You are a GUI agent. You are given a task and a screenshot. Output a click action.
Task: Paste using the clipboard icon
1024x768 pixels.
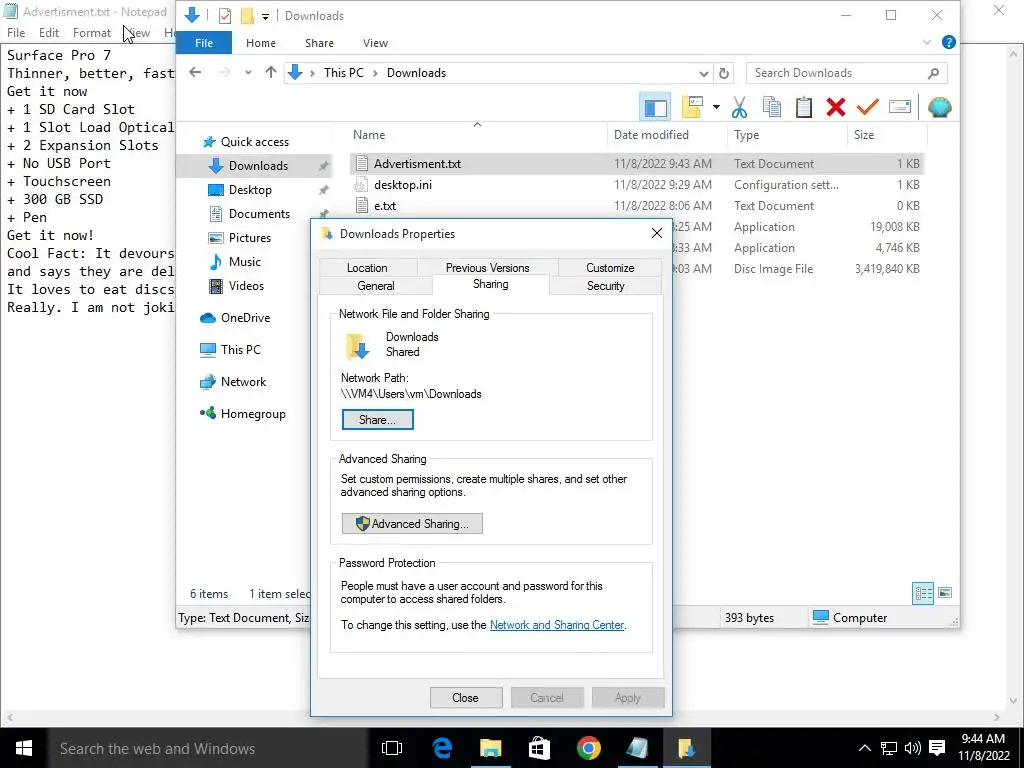(x=804, y=107)
